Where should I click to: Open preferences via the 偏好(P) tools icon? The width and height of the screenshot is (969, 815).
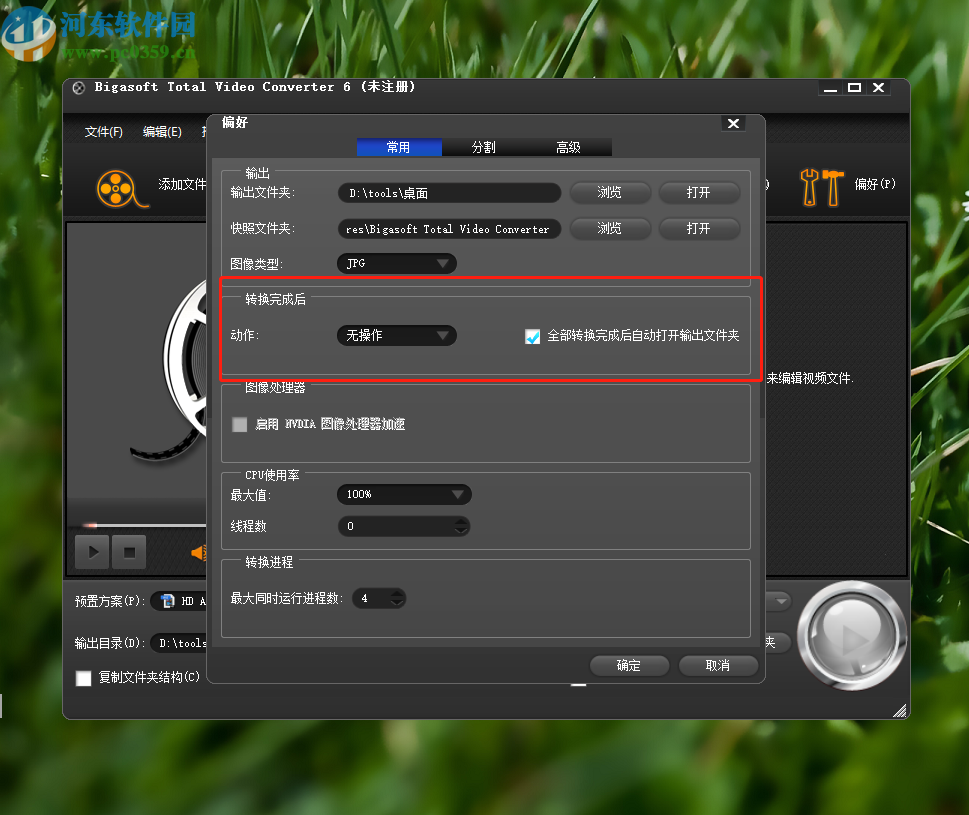pyautogui.click(x=822, y=186)
